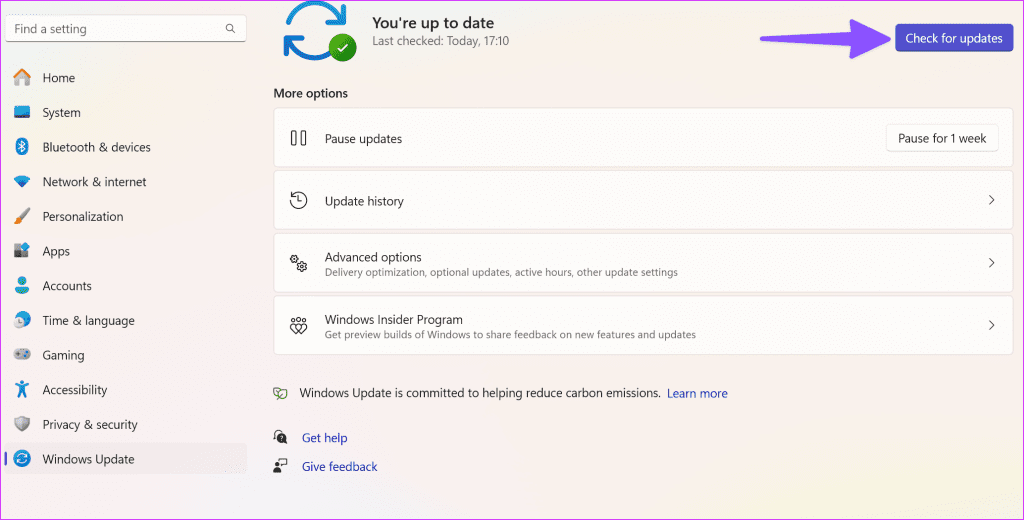The width and height of the screenshot is (1024, 520).
Task: Click the Windows Update sync icon in sidebar
Action: point(22,459)
